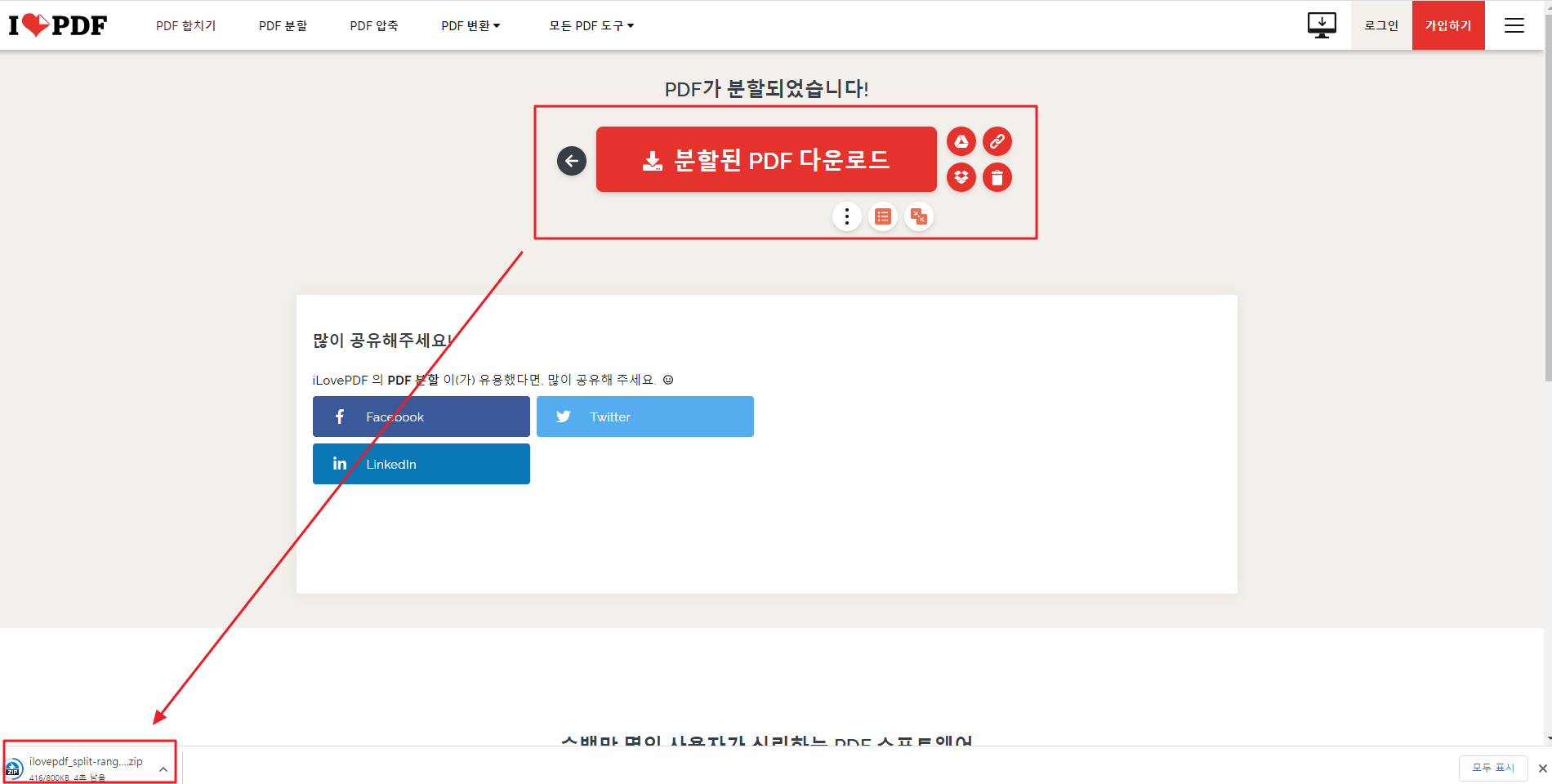Open the three-dot more options icon
This screenshot has height=784, width=1552.
(846, 216)
